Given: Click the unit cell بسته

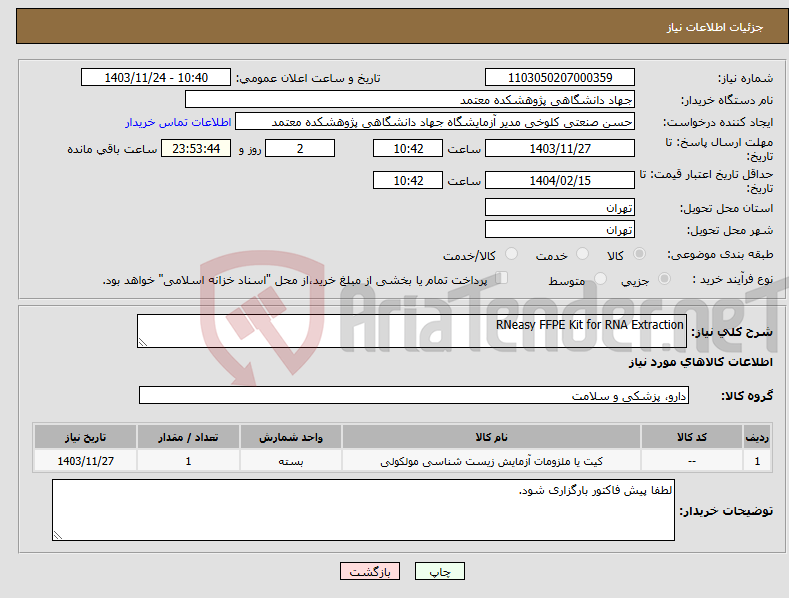Looking at the screenshot, I should (291, 461).
